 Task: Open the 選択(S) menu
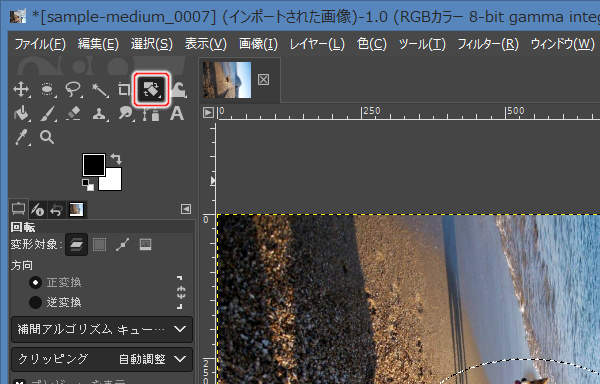point(152,45)
